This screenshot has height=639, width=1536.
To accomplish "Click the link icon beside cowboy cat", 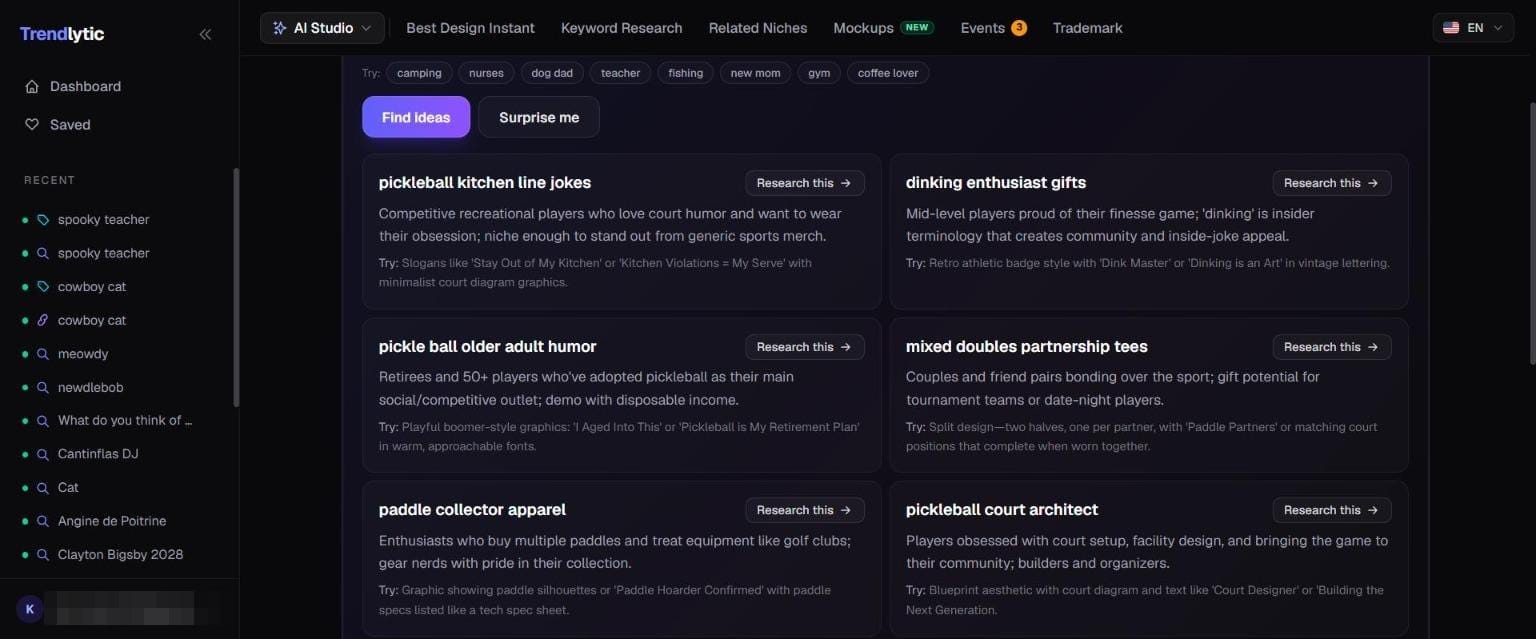I will (43, 321).
